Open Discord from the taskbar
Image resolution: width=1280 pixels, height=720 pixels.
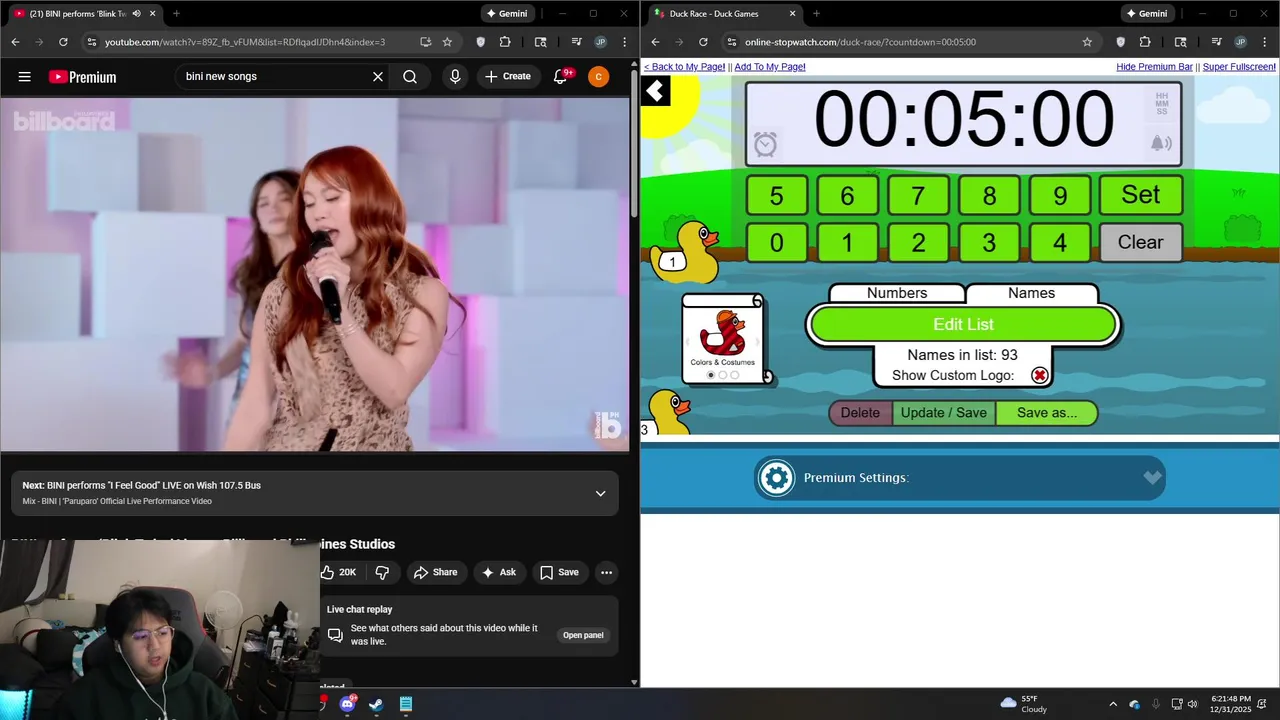pyautogui.click(x=347, y=704)
